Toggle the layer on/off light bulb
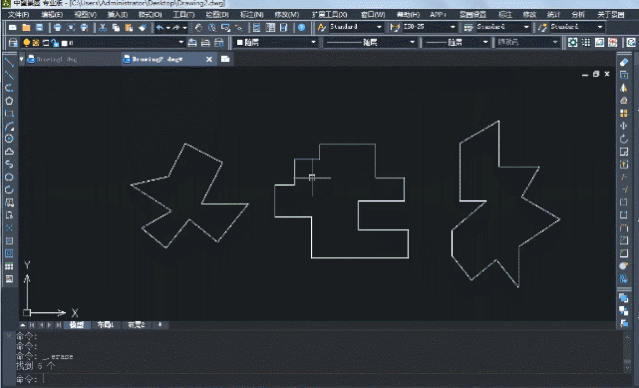Image resolution: width=639 pixels, height=388 pixels. click(x=26, y=42)
